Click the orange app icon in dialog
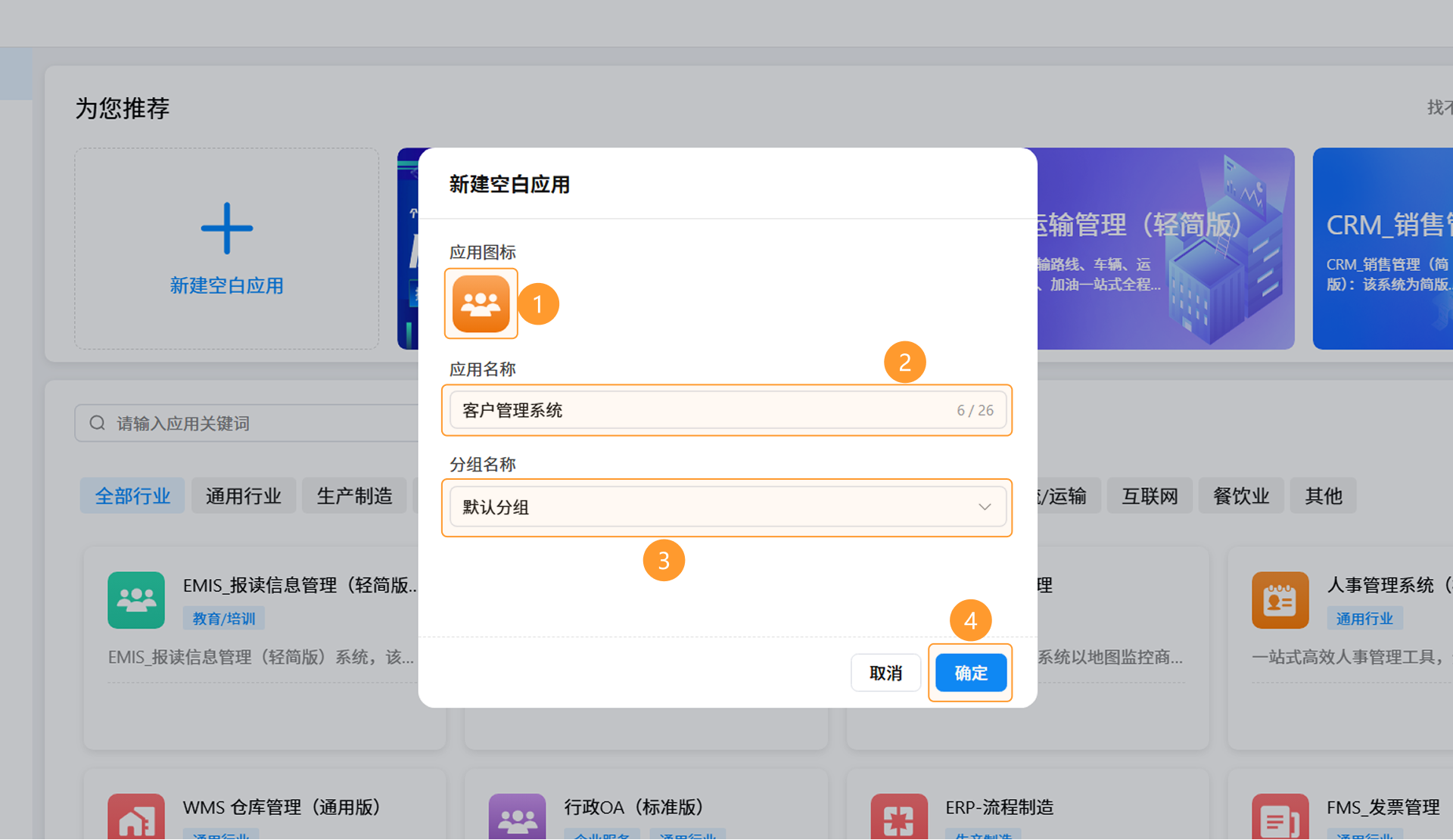 click(481, 304)
